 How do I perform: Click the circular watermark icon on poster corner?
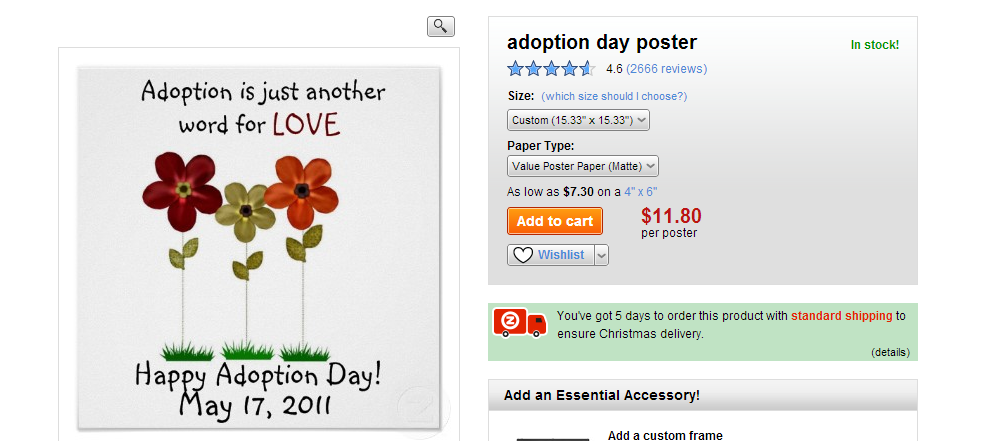(x=418, y=408)
